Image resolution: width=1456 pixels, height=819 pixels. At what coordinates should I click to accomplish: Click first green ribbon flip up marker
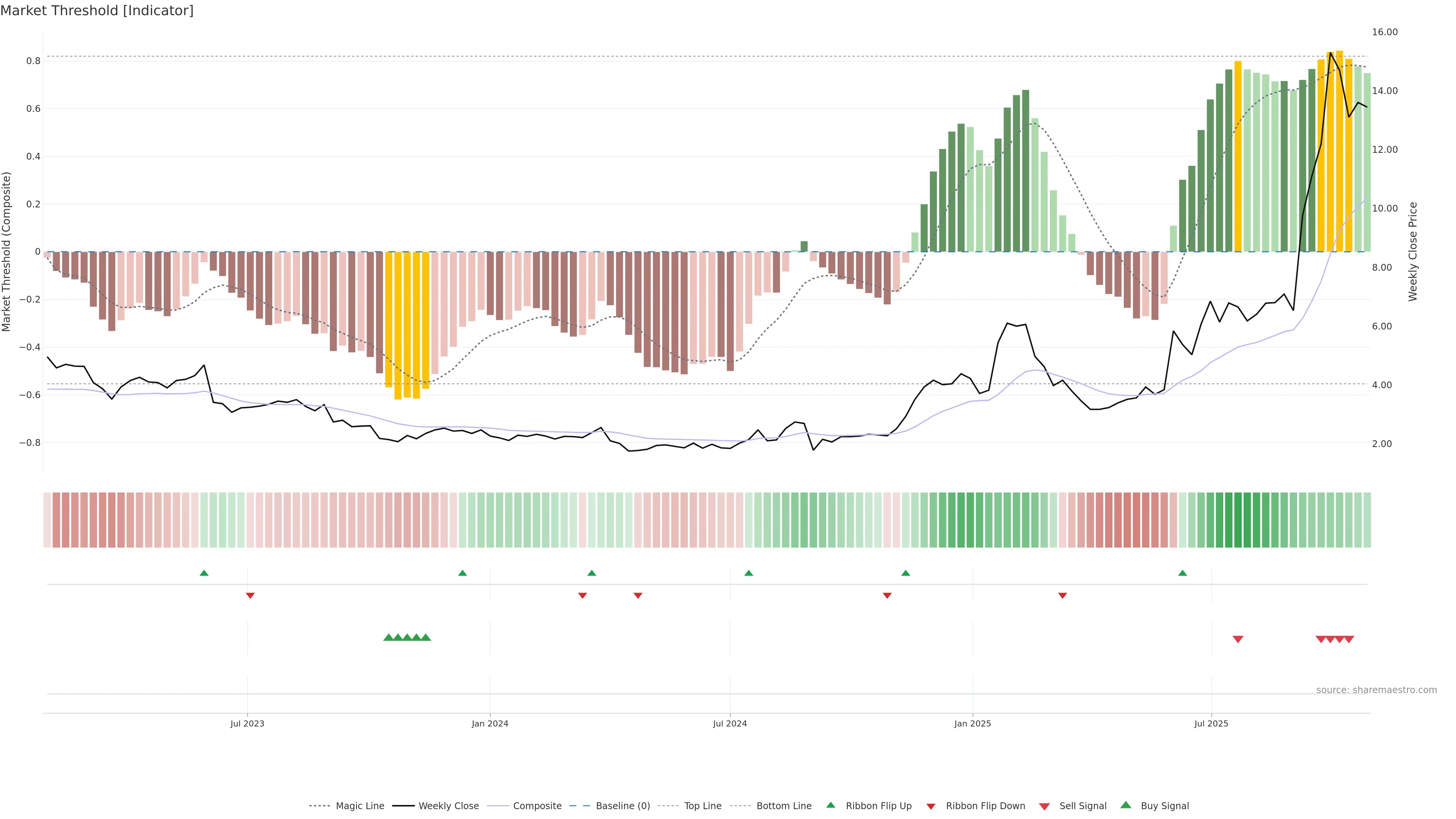coord(204,573)
